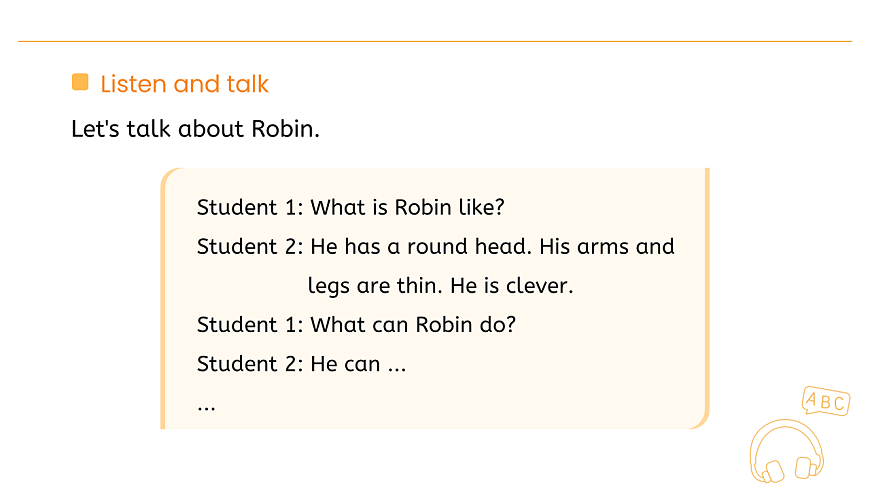Select the "Listen and talk" heading
Image resolution: width=870 pixels, height=489 pixels.
pyautogui.click(x=185, y=83)
